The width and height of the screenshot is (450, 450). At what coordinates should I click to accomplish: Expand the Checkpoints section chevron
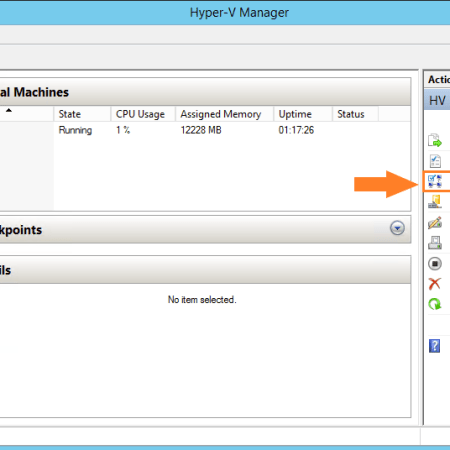tap(397, 228)
